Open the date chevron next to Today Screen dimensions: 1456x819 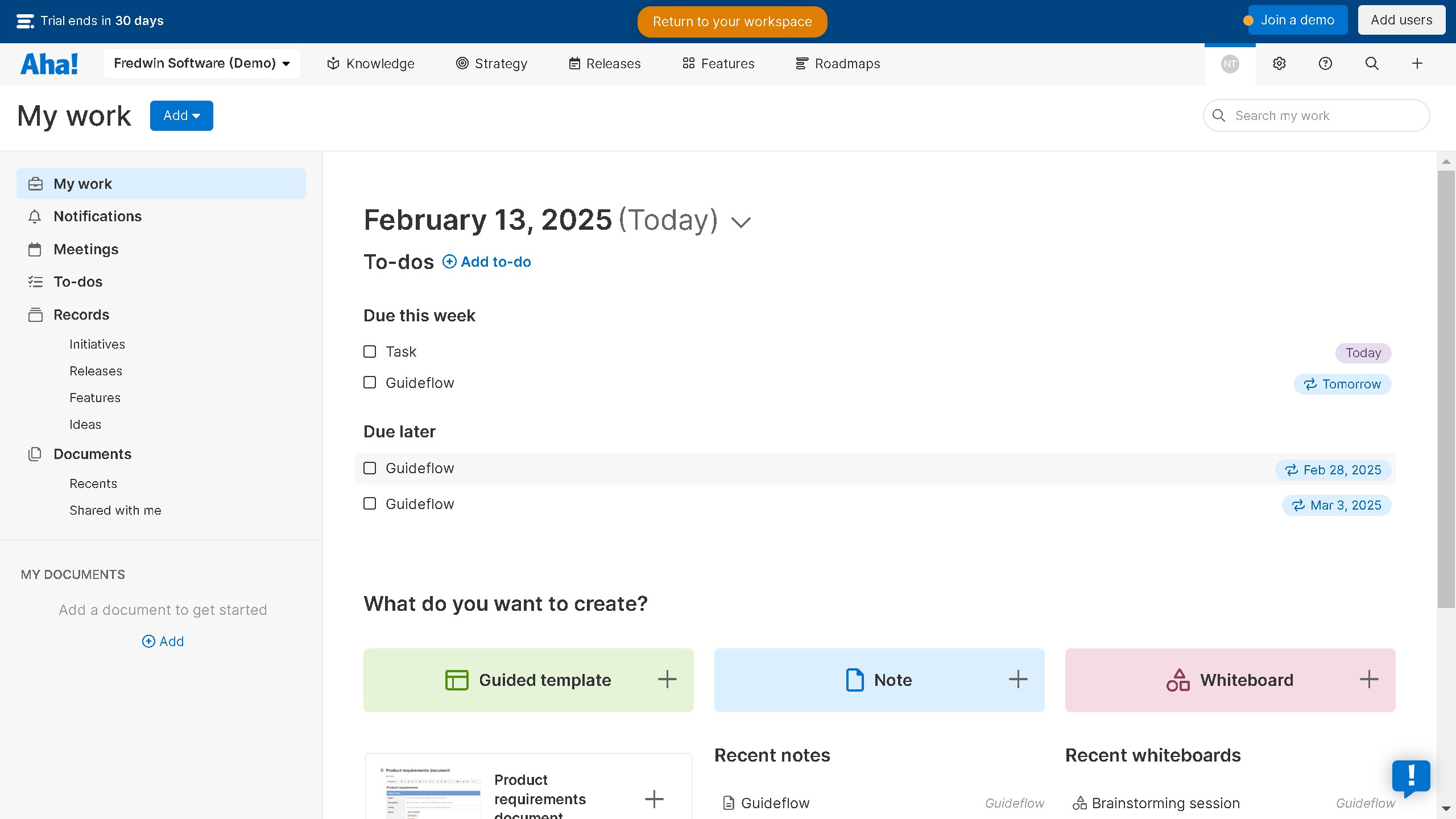741,221
